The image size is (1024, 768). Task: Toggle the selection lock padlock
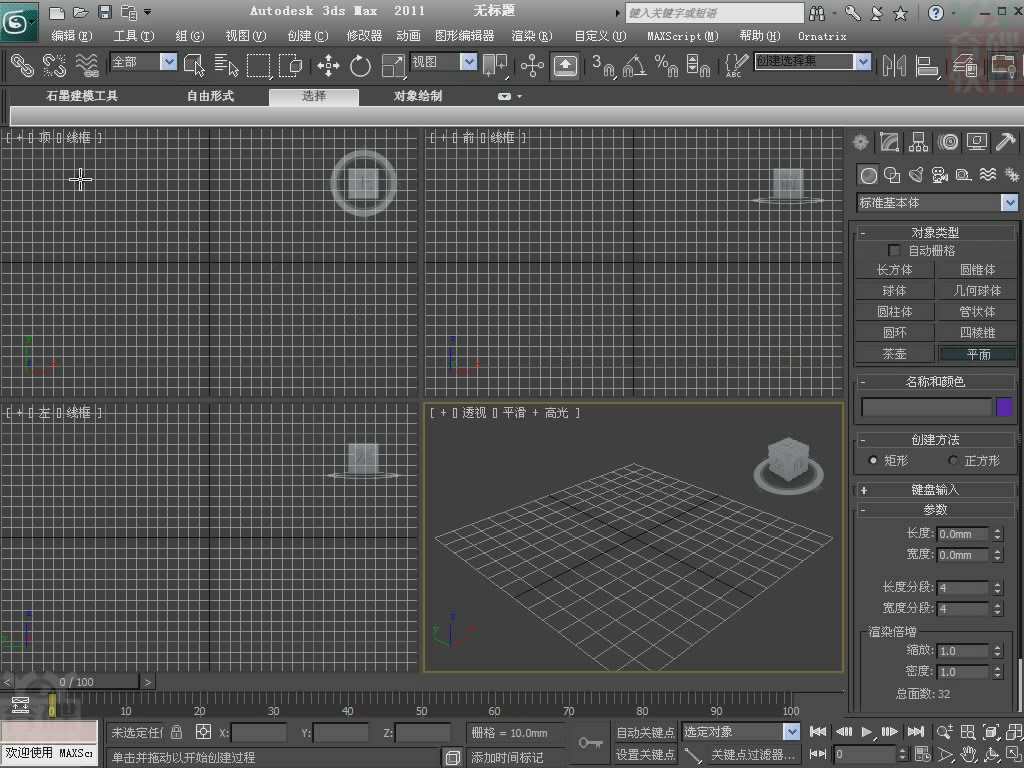176,732
